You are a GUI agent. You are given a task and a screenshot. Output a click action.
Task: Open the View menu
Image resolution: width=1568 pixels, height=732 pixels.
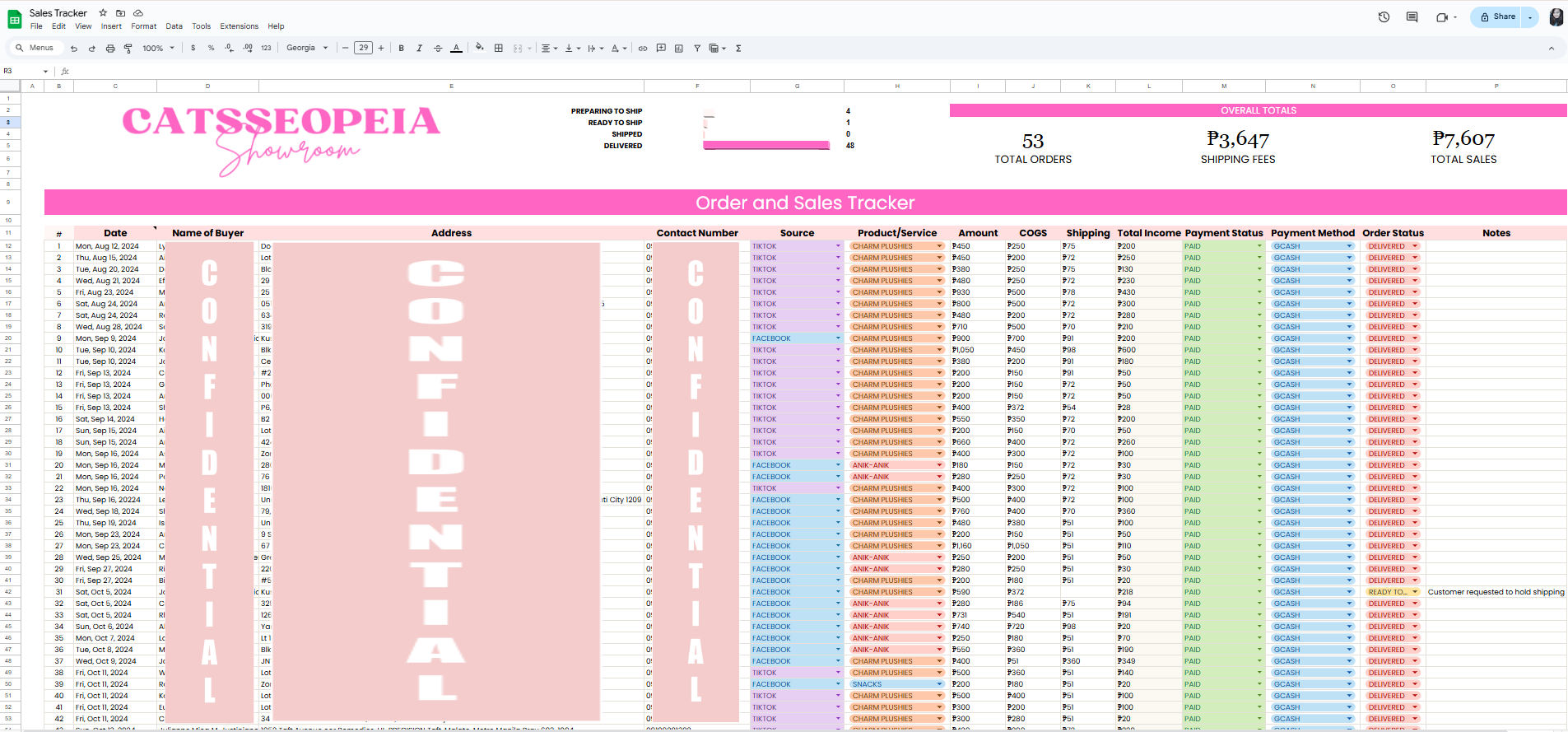(x=83, y=26)
